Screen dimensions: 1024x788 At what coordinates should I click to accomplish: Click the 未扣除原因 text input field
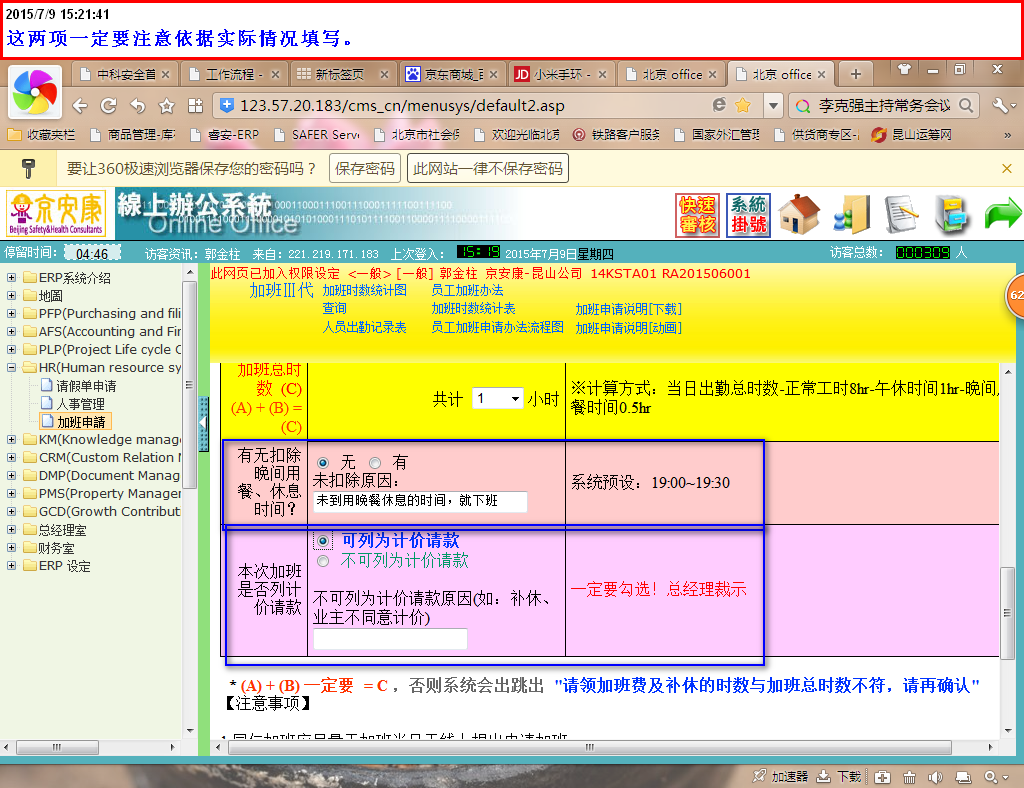click(x=420, y=501)
